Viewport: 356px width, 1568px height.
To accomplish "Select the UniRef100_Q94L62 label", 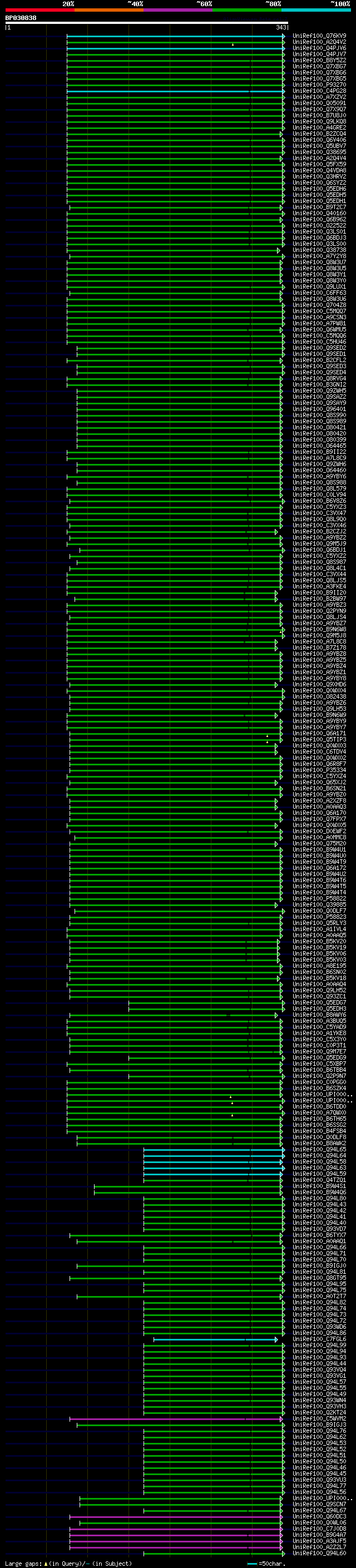I will tap(319, 1437).
